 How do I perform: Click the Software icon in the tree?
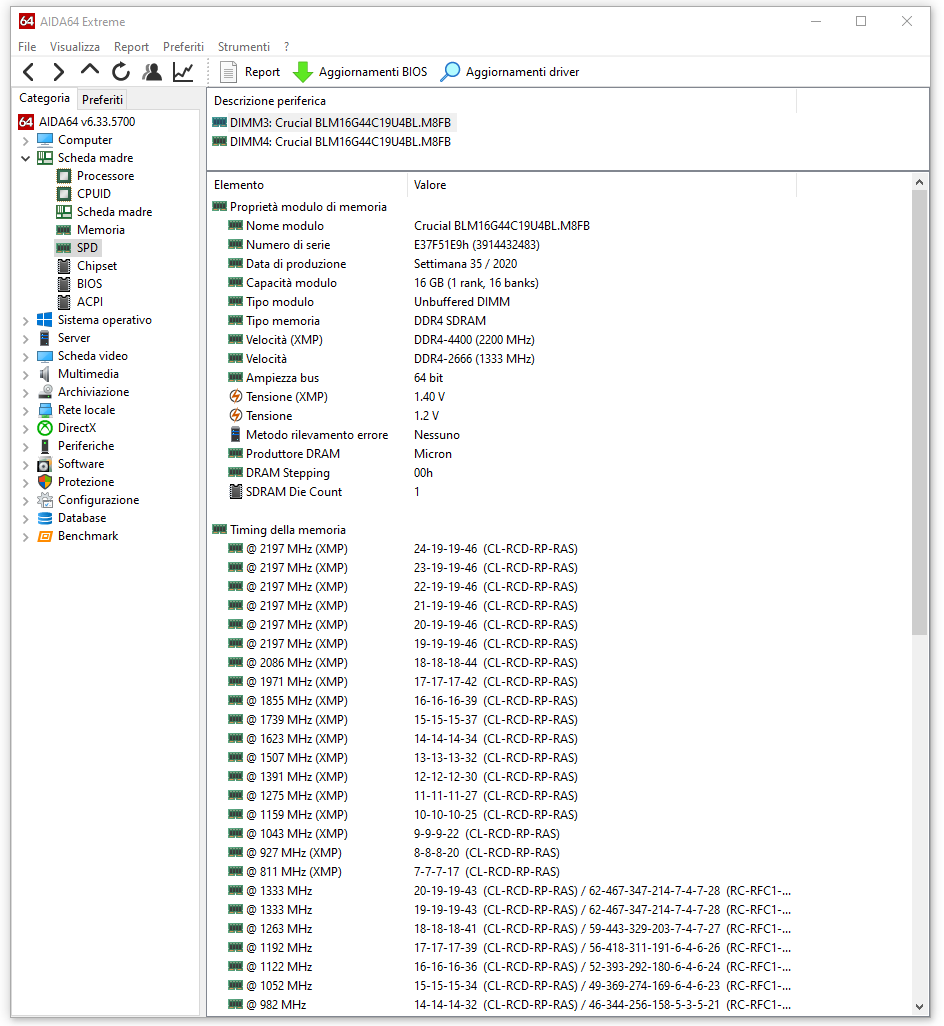click(44, 464)
